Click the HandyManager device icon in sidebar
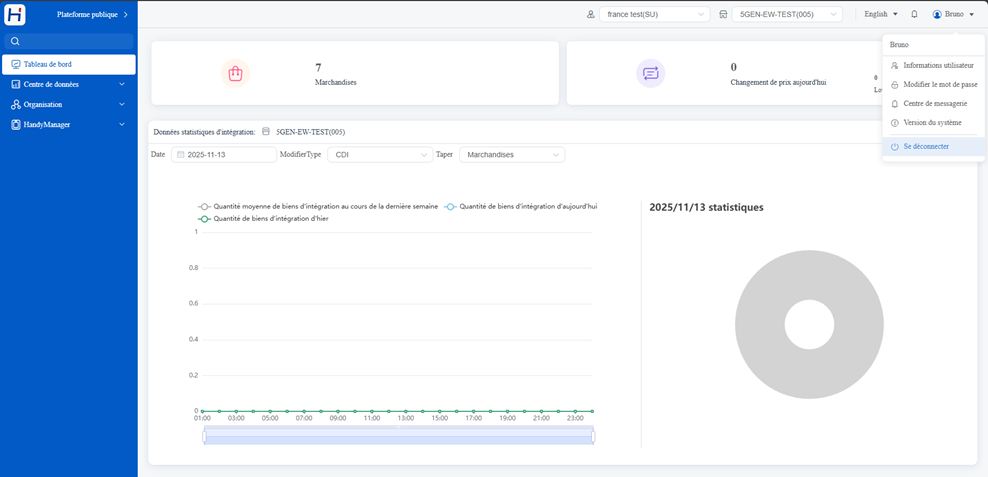The height and width of the screenshot is (477, 988). (x=16, y=125)
